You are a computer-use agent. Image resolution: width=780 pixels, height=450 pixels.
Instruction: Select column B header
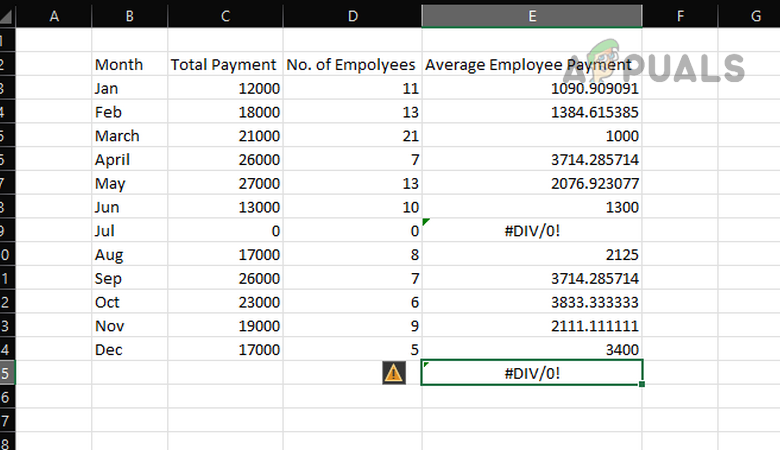(x=130, y=16)
